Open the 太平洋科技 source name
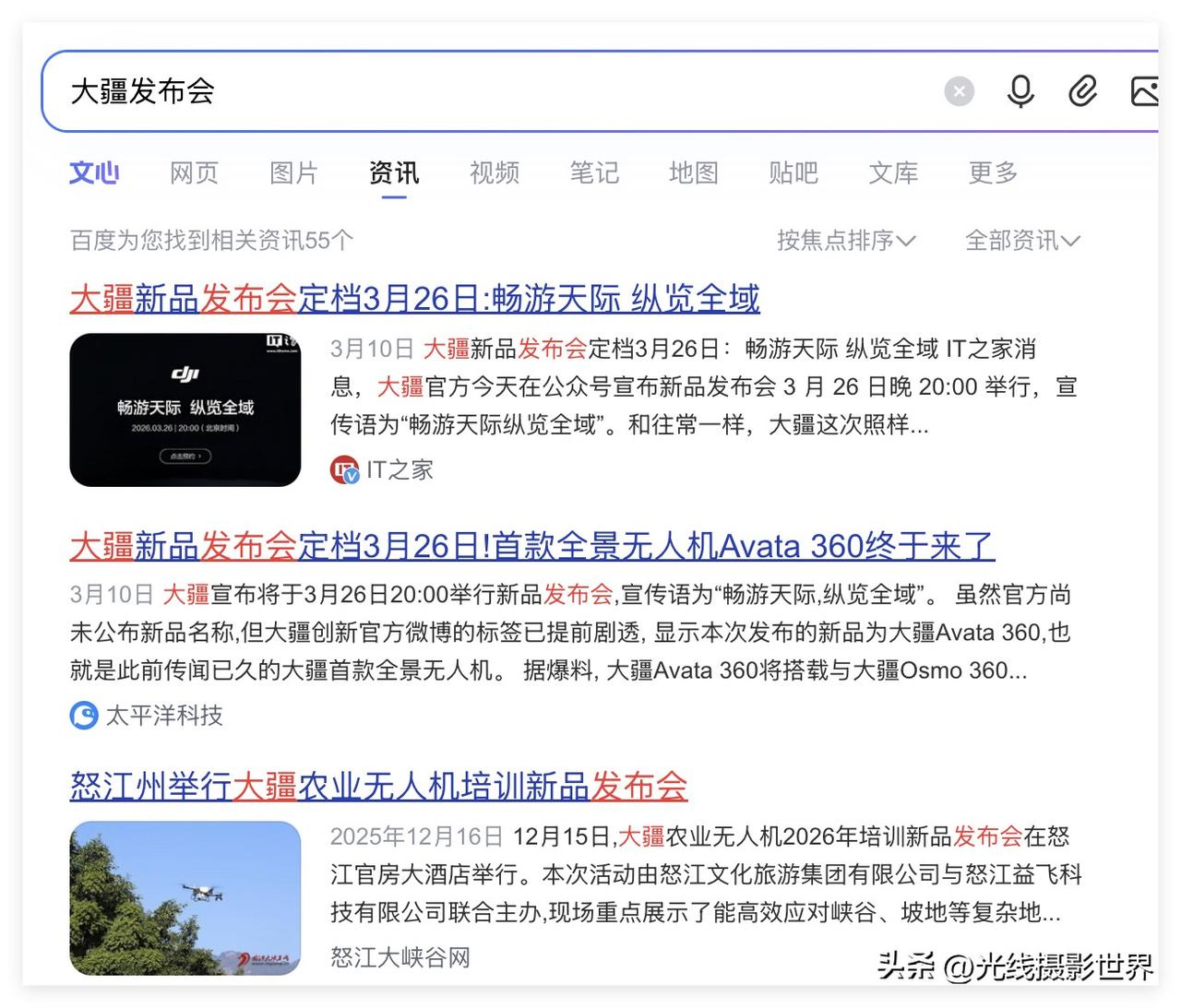The width and height of the screenshot is (1181, 1008). (164, 716)
